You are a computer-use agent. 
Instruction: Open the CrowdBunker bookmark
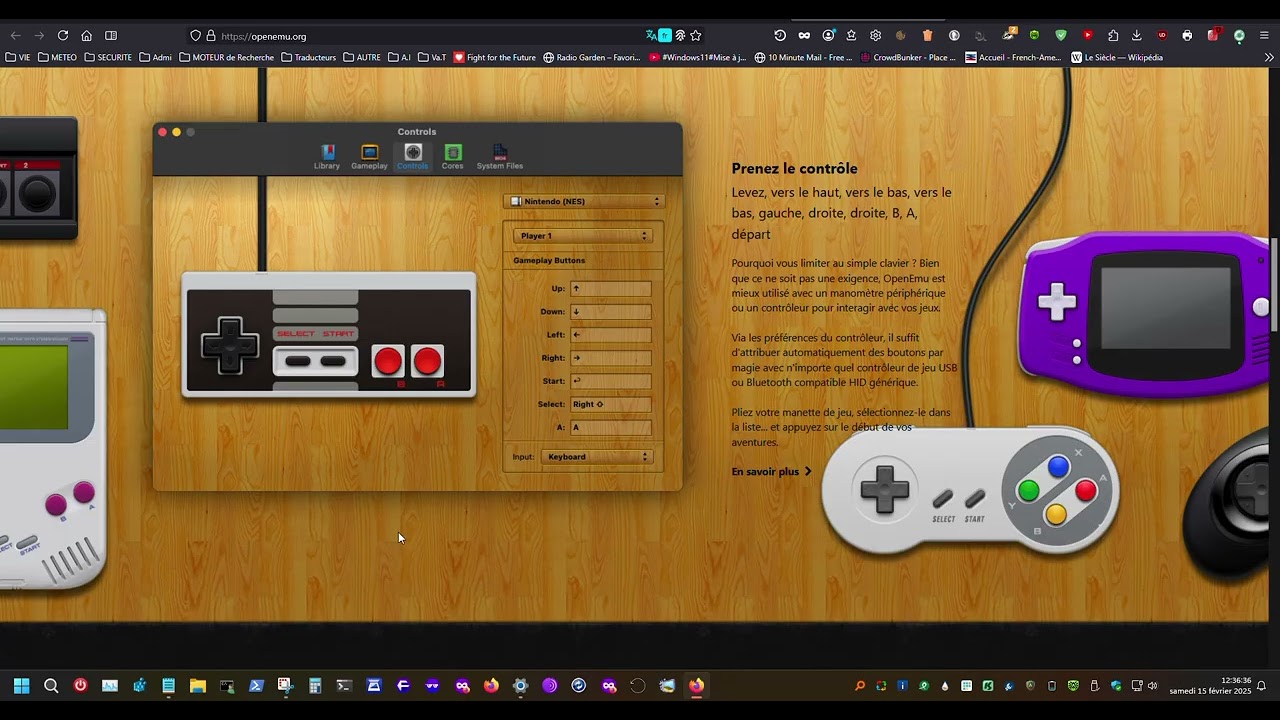pos(908,57)
